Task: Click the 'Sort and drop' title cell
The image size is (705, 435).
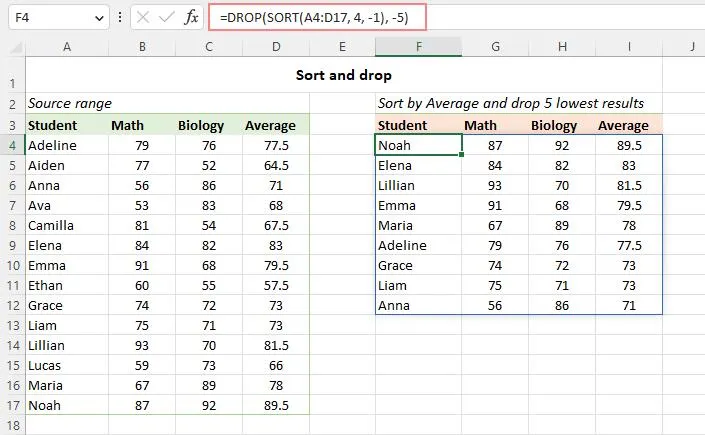Action: click(x=344, y=75)
